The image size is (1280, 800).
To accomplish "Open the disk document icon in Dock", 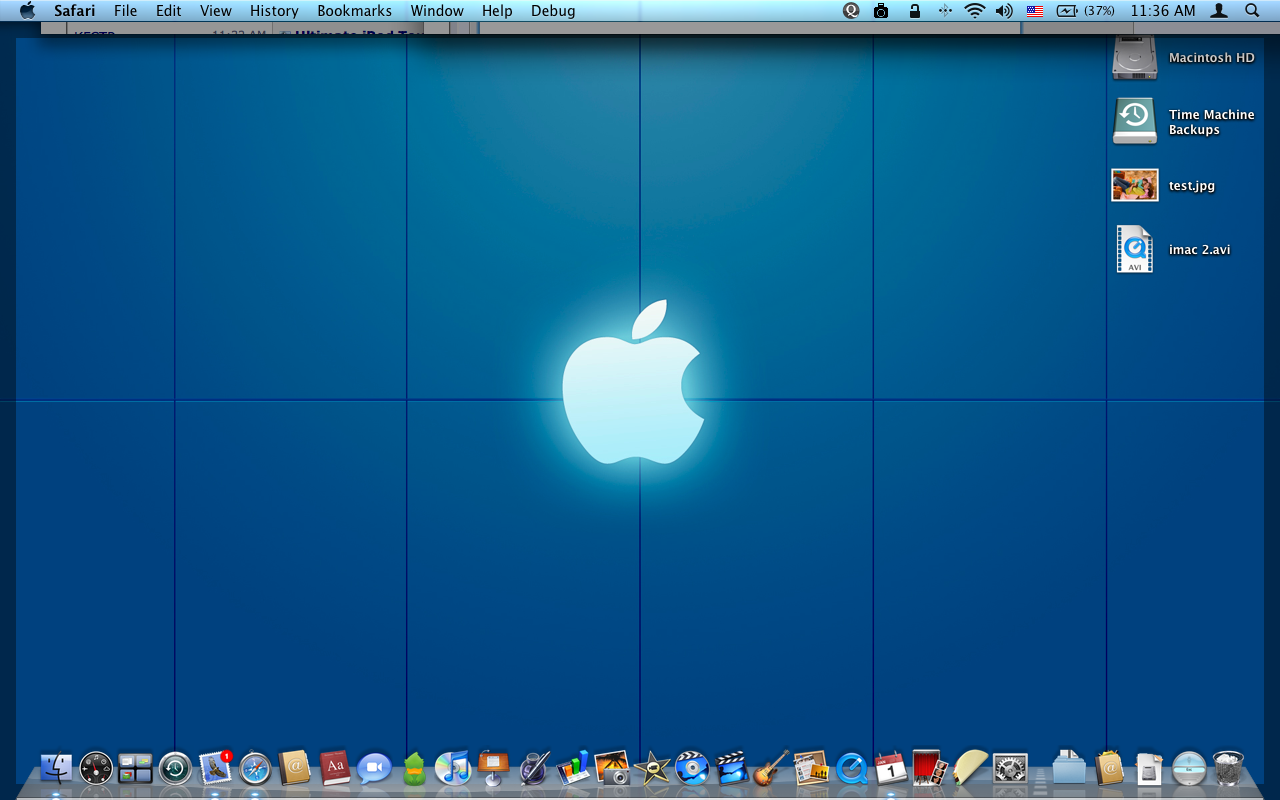I will pyautogui.click(x=1149, y=768).
